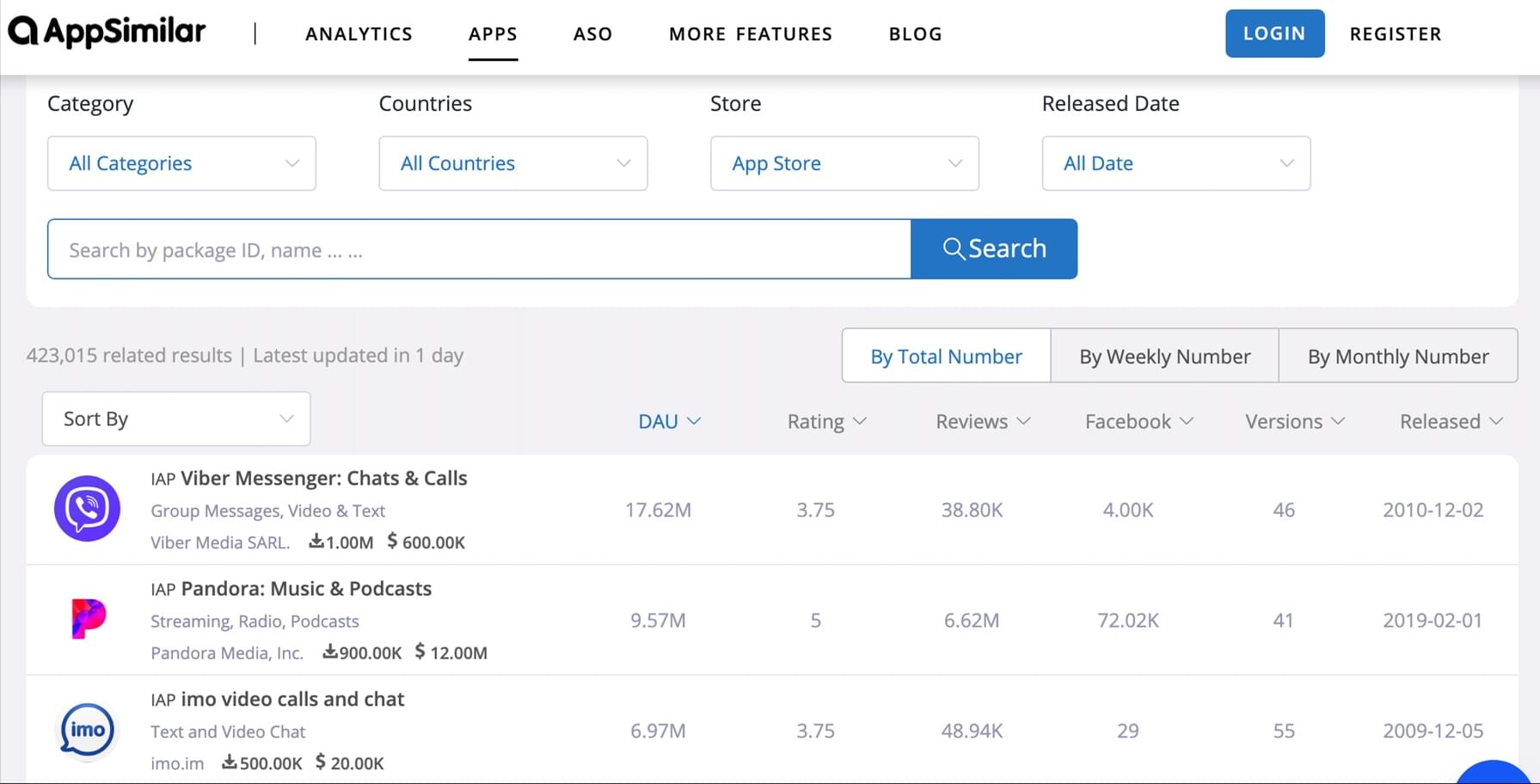Open the Viber Messenger app icon
Viewport: 1540px width, 784px height.
87,509
